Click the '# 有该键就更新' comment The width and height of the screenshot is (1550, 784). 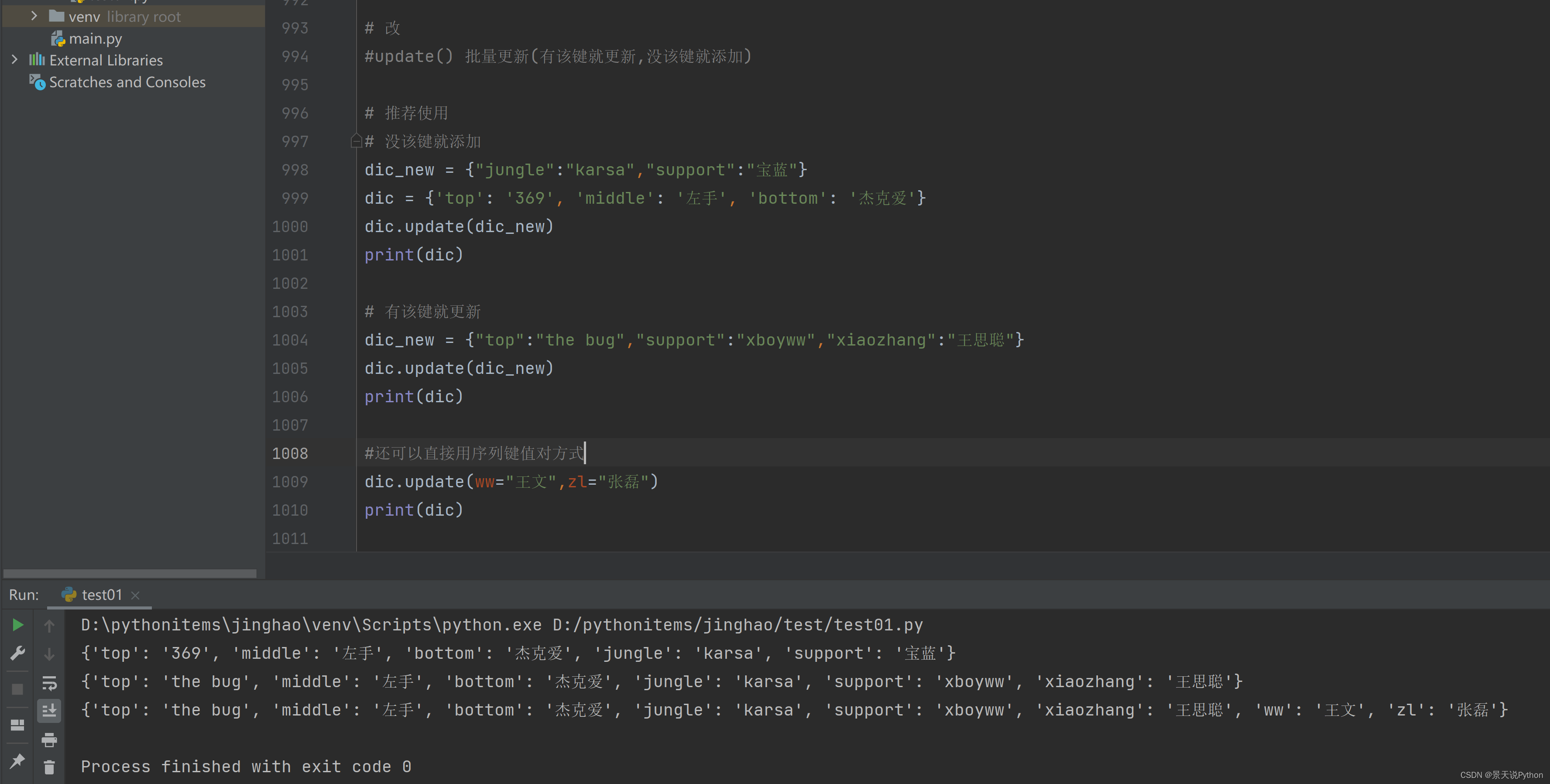422,312
